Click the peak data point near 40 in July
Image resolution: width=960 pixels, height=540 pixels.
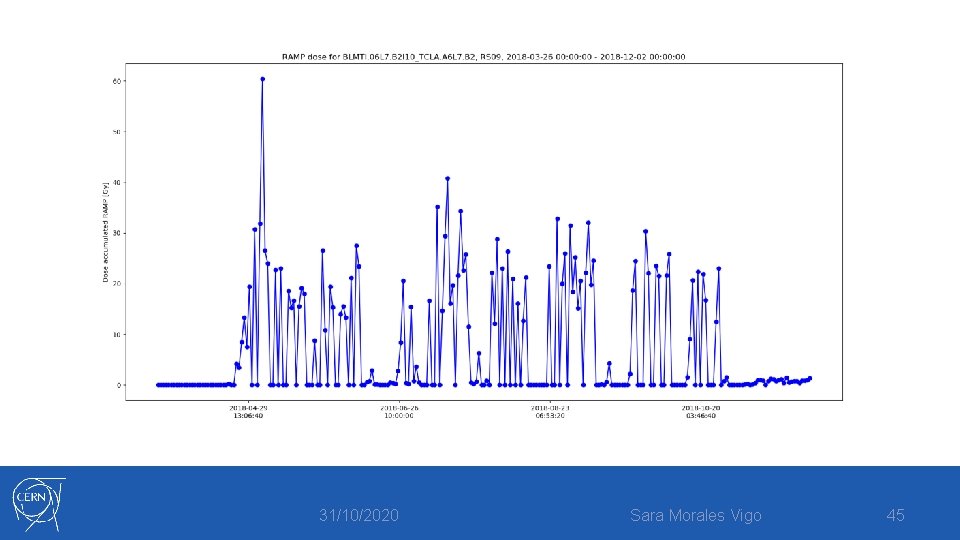pyautogui.click(x=448, y=179)
